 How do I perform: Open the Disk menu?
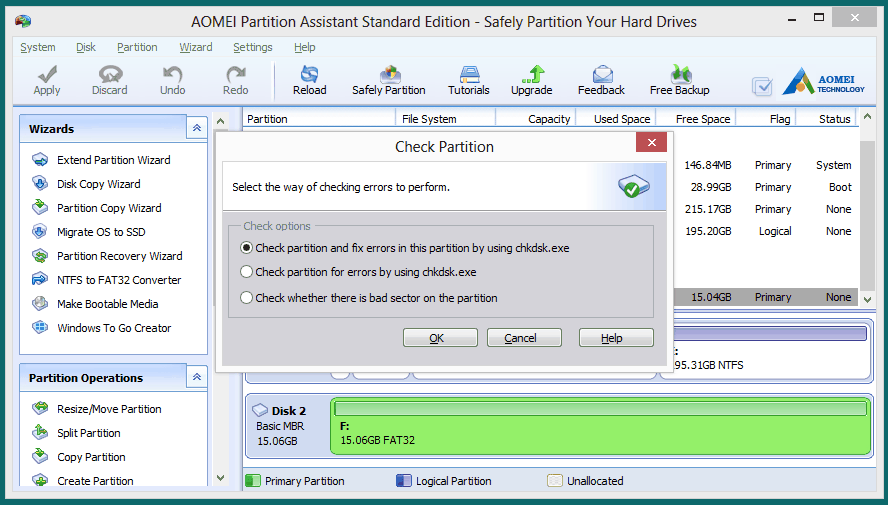pyautogui.click(x=86, y=47)
